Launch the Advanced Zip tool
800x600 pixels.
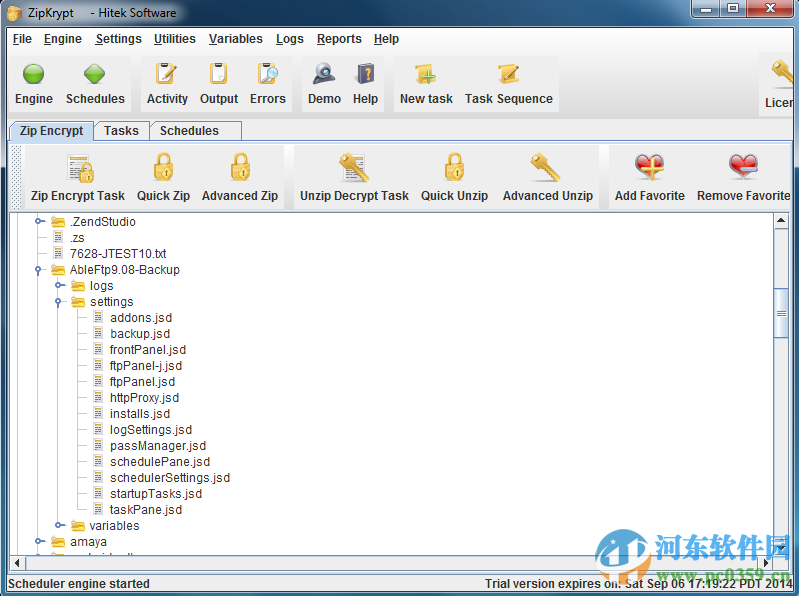[239, 176]
